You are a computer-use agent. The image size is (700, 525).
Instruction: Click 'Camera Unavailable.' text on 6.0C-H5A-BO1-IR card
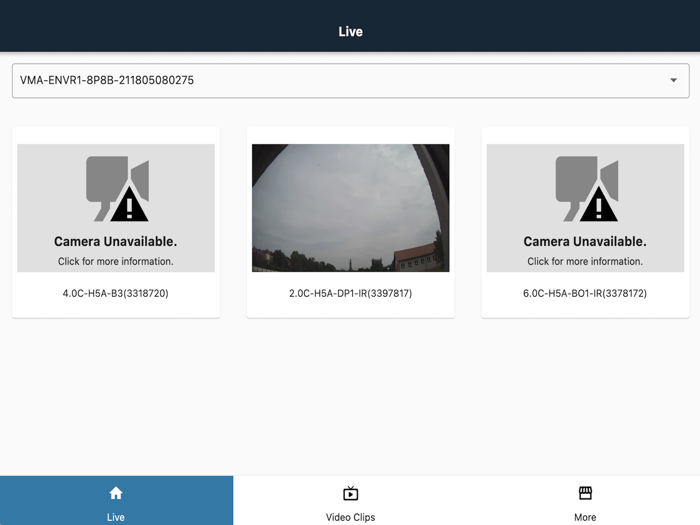tap(585, 242)
